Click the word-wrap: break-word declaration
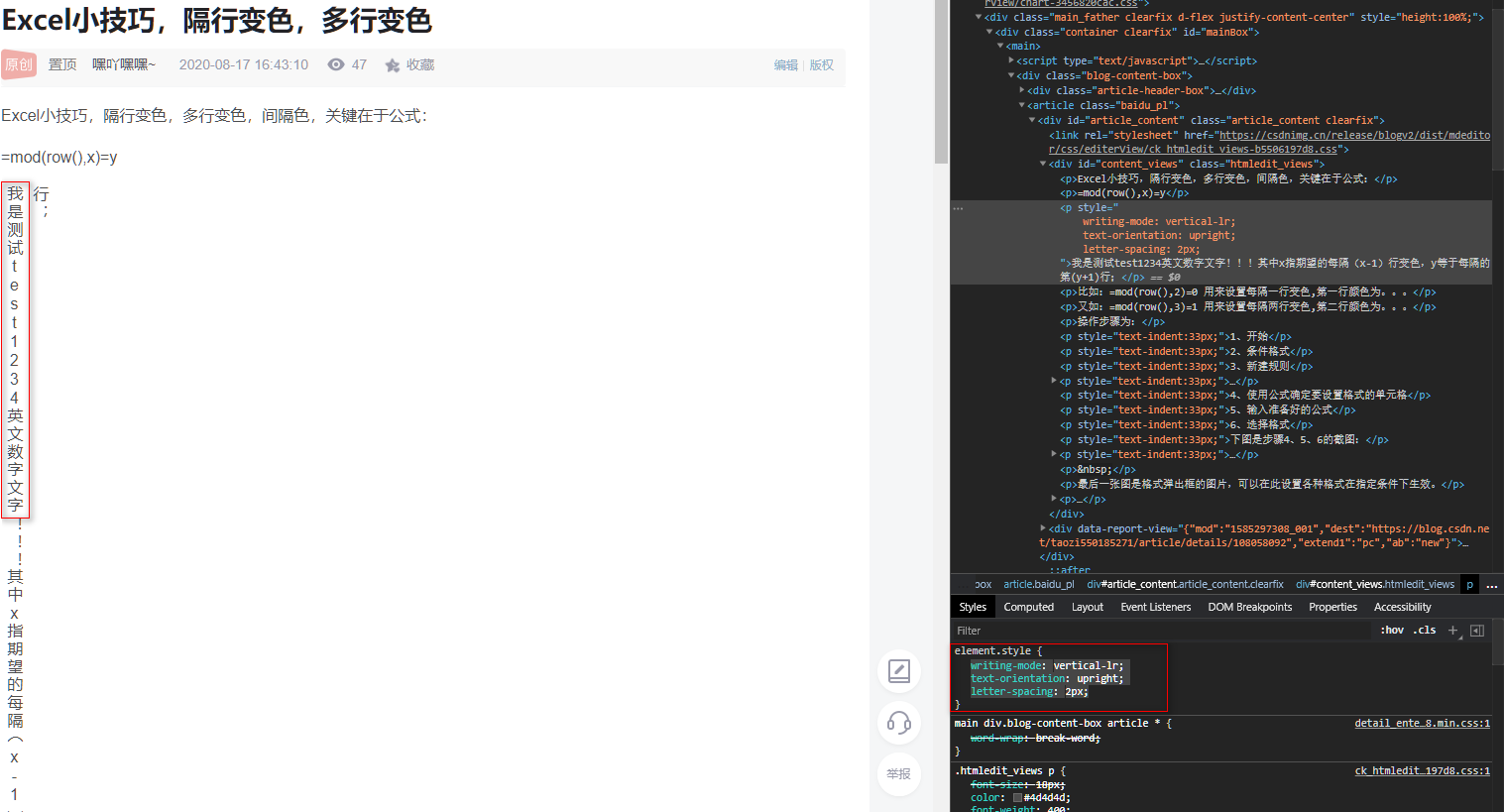 (1035, 739)
